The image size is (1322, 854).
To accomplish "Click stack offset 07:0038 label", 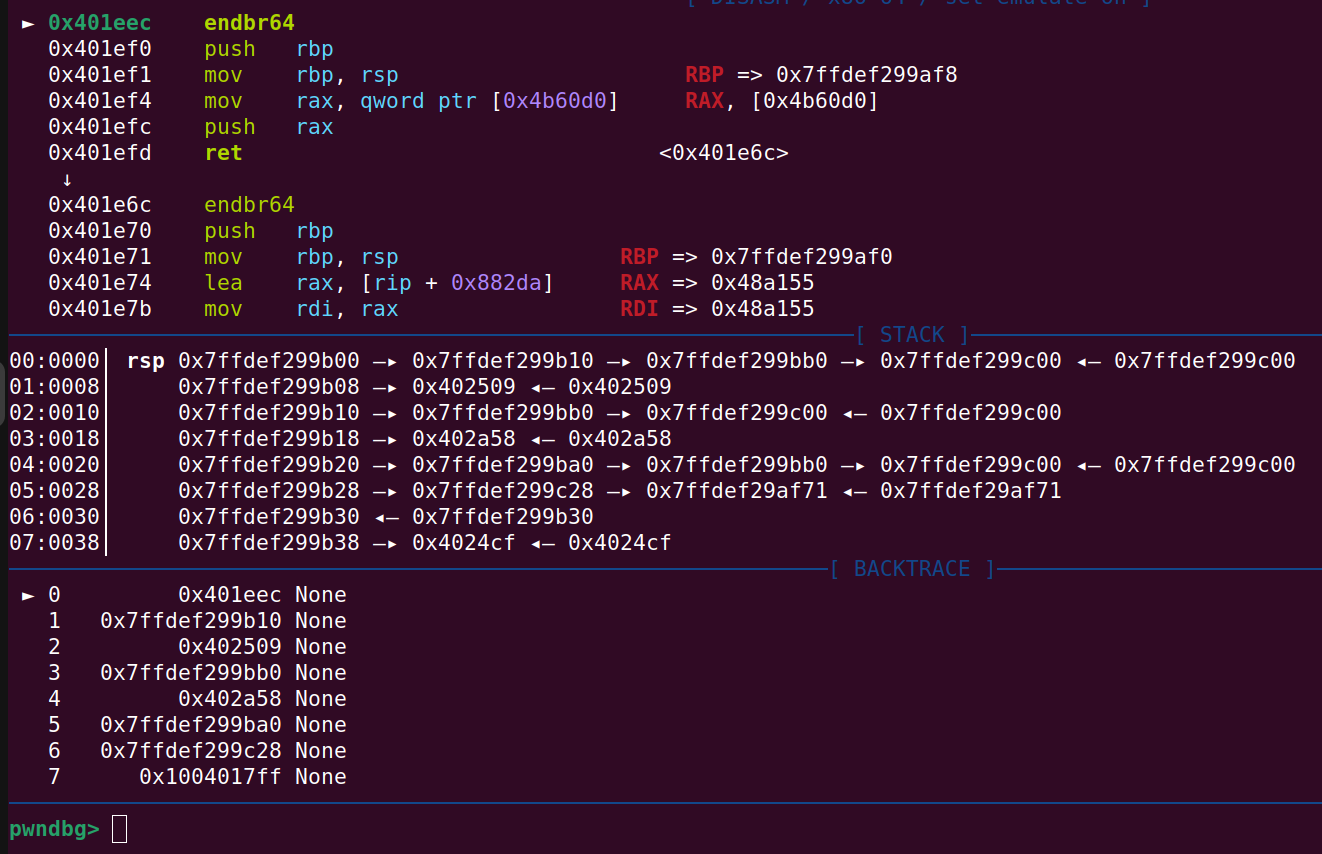I will coord(54,543).
